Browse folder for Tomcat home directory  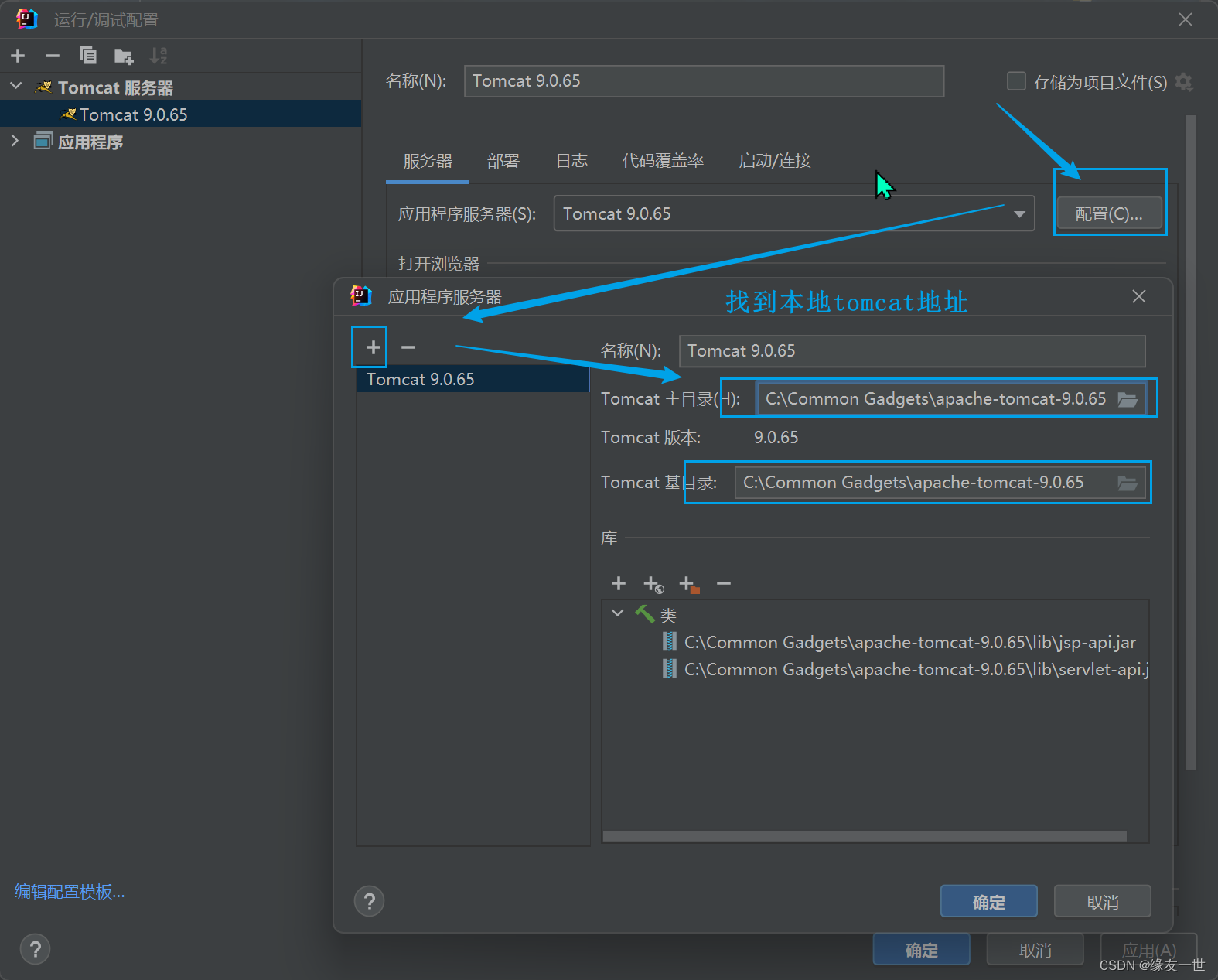1128,399
